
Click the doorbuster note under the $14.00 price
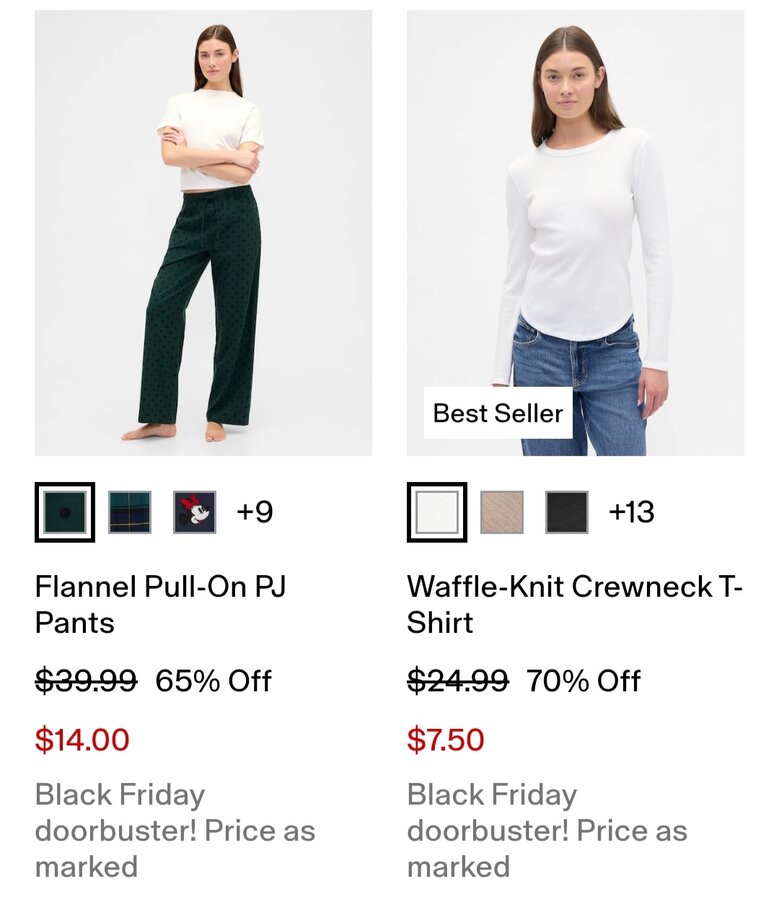pyautogui.click(x=175, y=830)
